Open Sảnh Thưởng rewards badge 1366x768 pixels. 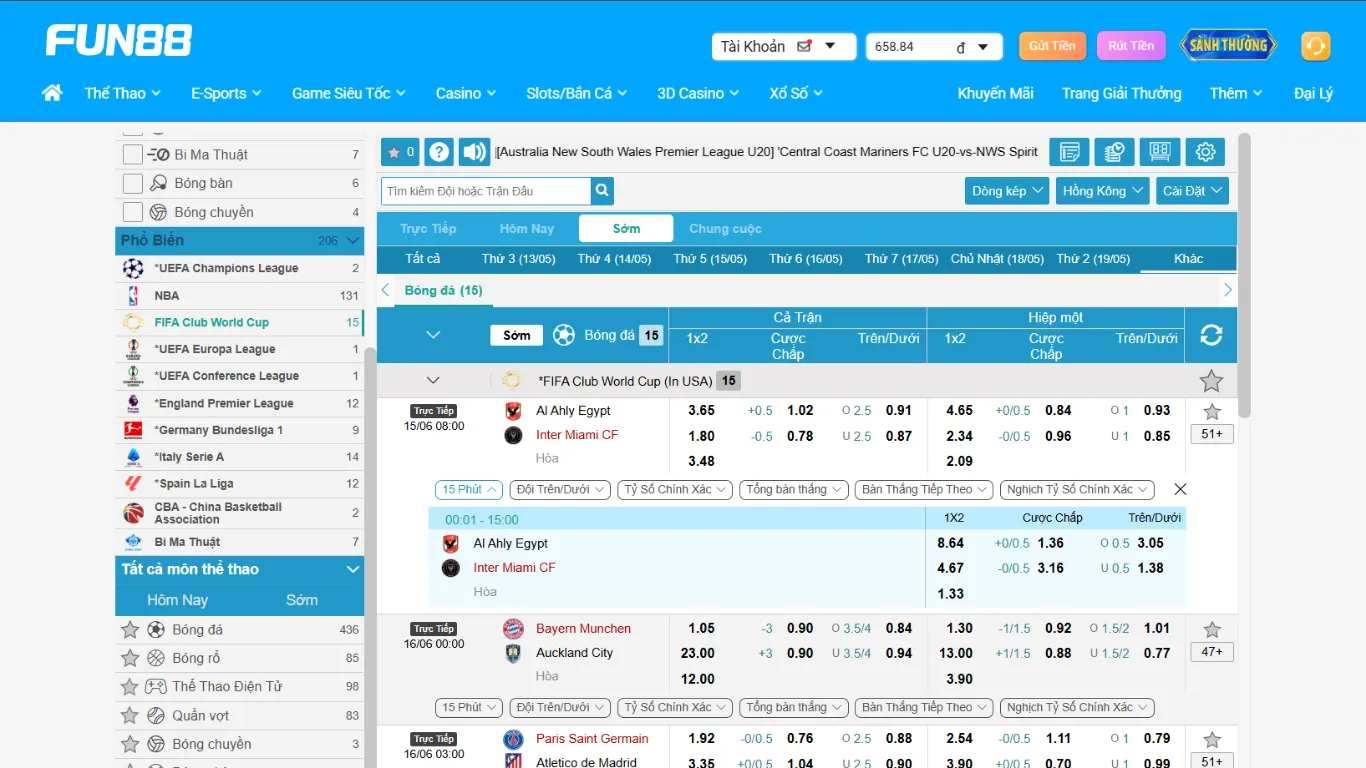coord(1228,45)
